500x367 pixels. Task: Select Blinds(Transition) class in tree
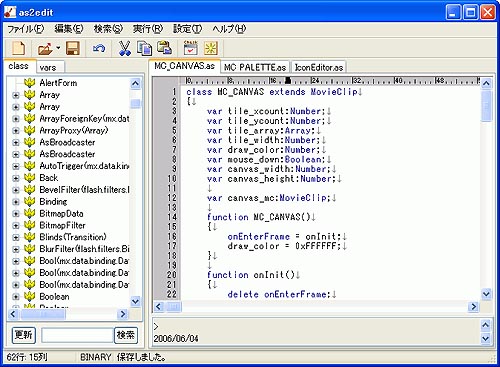pos(73,237)
